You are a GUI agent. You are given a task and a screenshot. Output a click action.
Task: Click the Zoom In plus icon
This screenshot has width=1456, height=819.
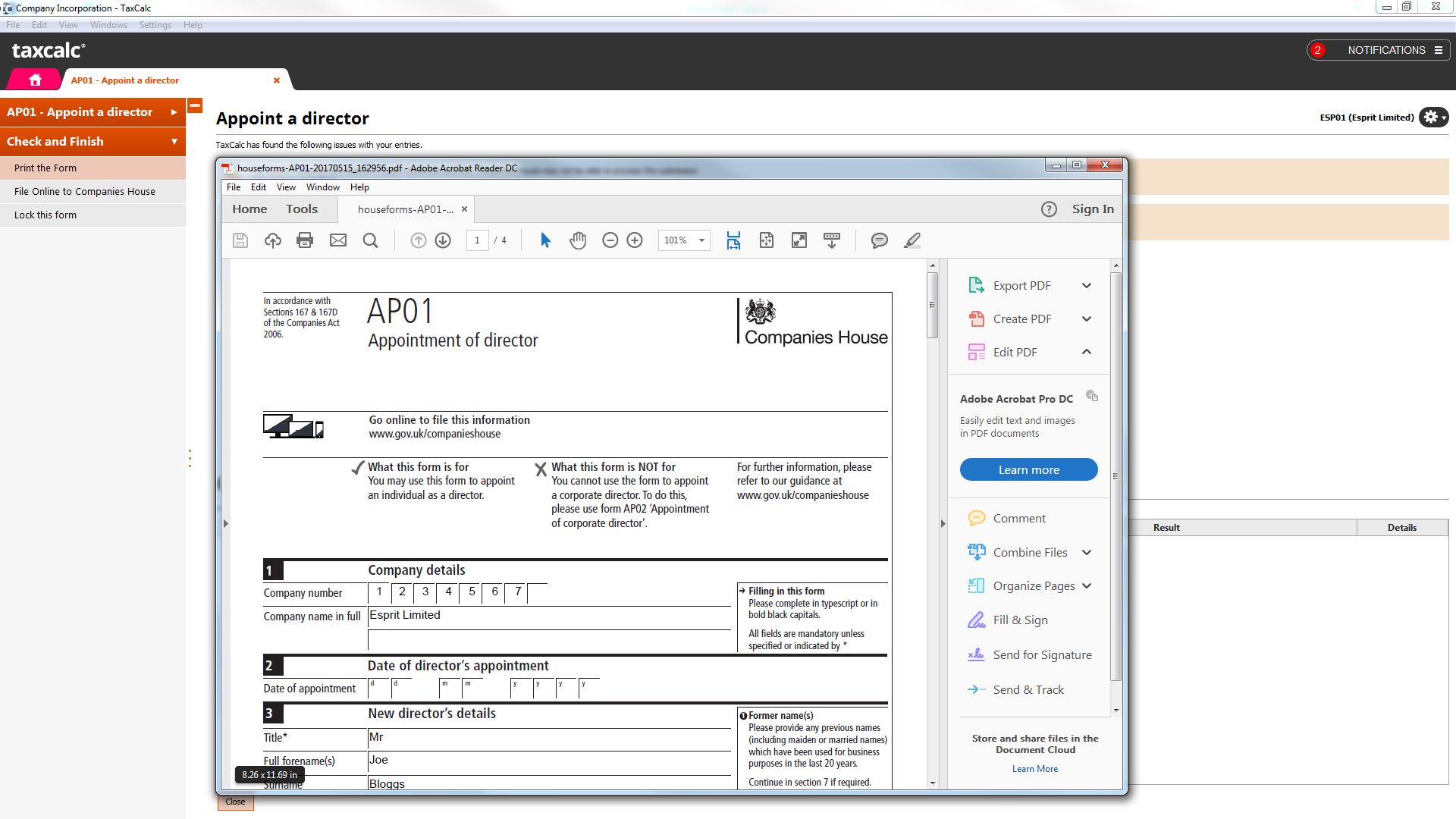pos(635,240)
